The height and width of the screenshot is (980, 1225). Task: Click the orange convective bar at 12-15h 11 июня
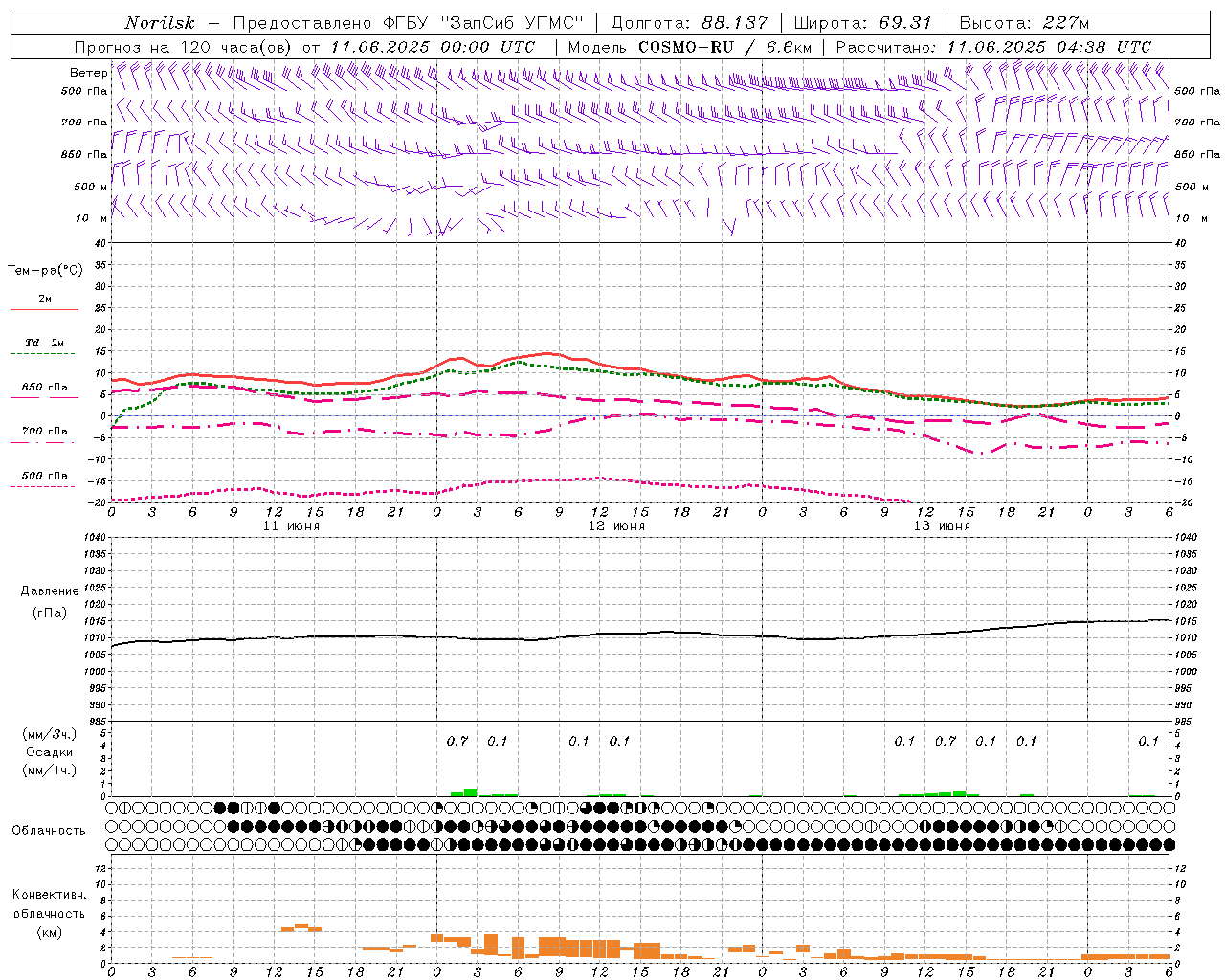[x=301, y=927]
